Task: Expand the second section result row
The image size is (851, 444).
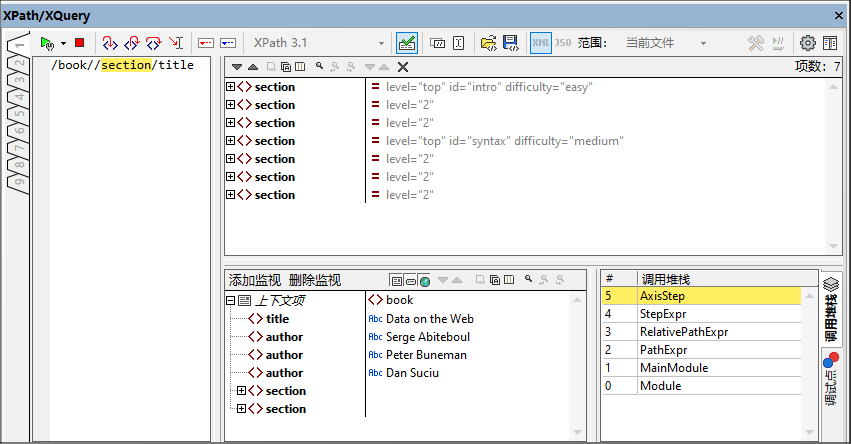Action: pos(231,104)
